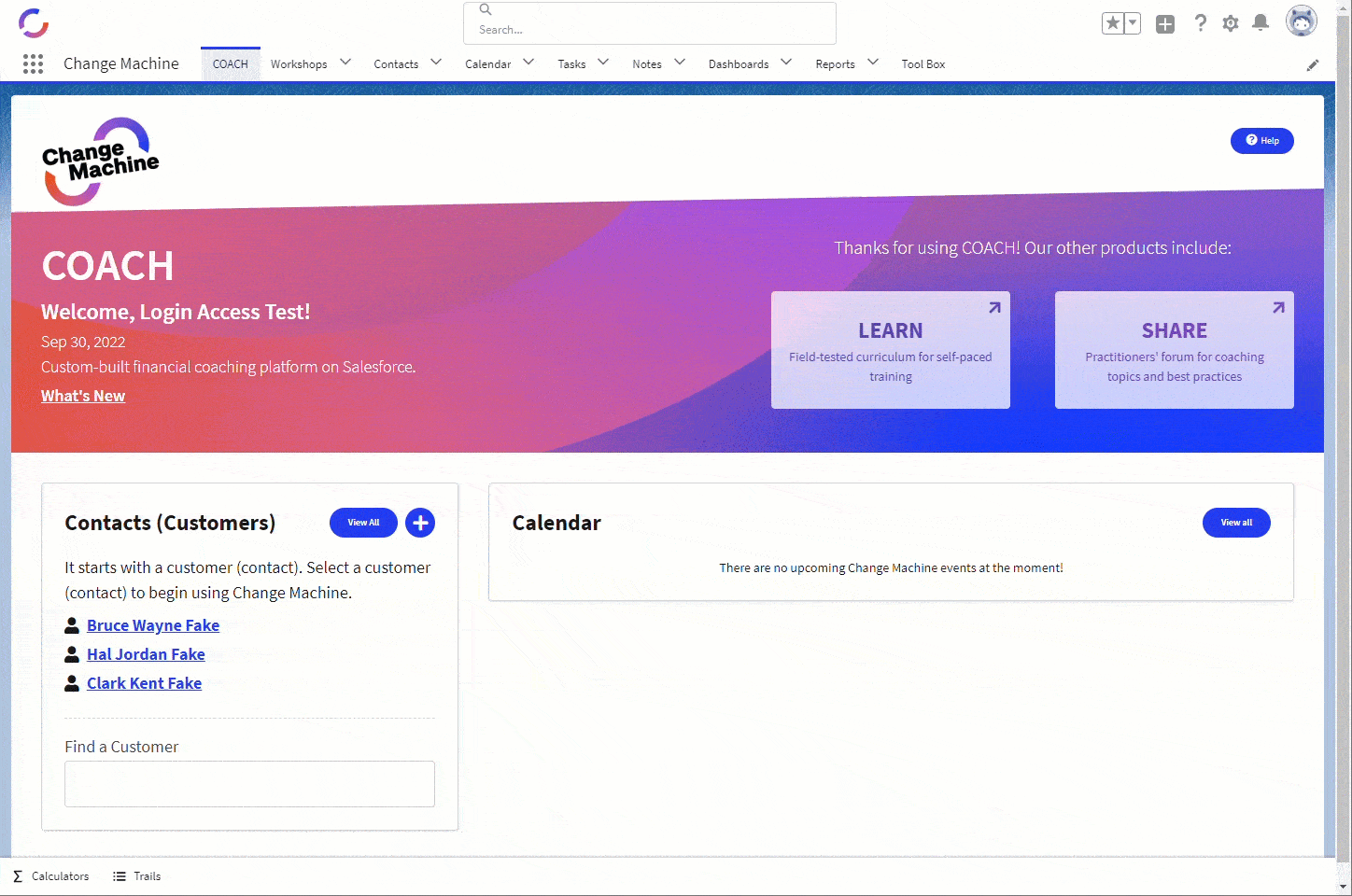1352x896 pixels.
Task: Open the global actions plus icon
Action: 1165,24
